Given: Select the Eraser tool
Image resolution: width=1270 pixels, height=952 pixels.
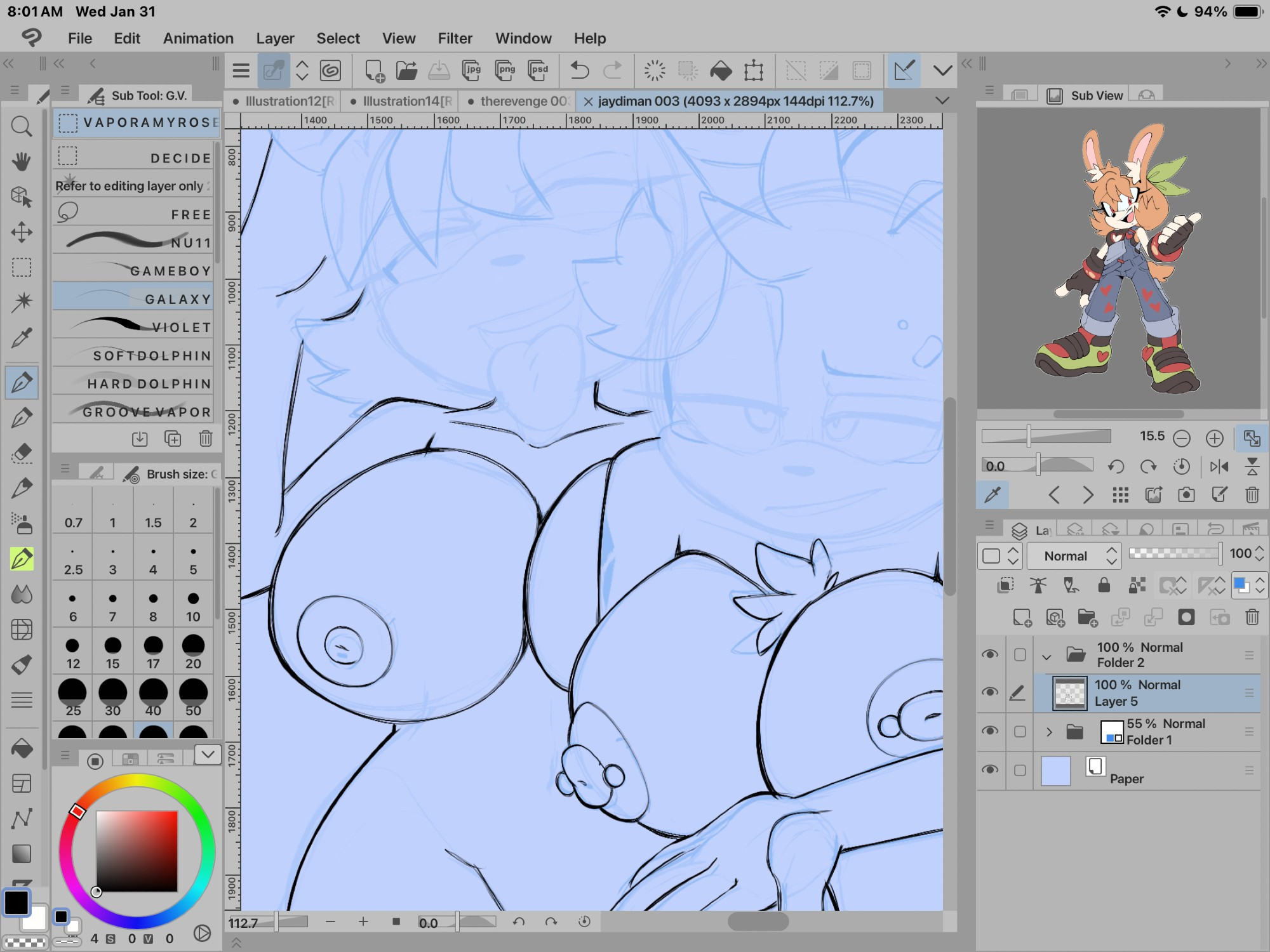Looking at the screenshot, I should pyautogui.click(x=22, y=453).
